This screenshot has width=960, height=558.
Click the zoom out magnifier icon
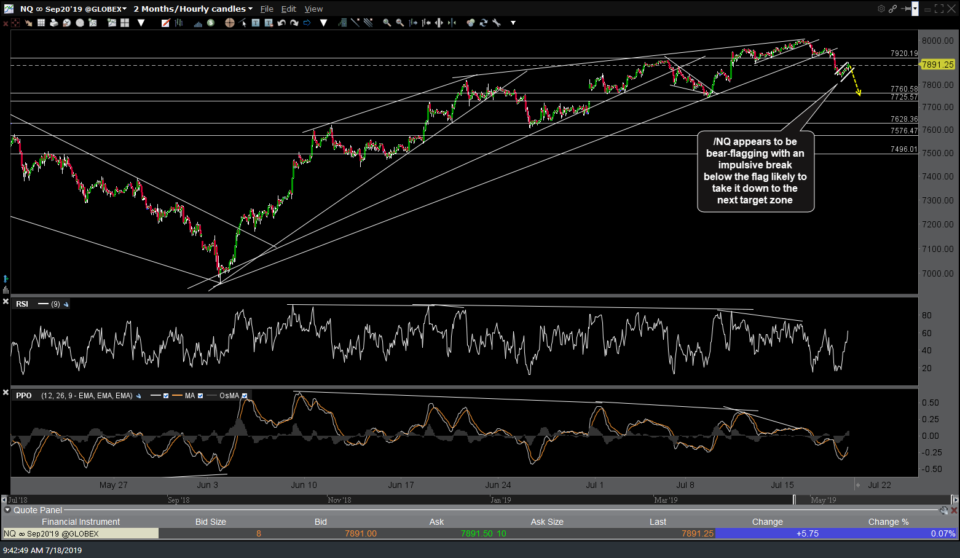400,23
